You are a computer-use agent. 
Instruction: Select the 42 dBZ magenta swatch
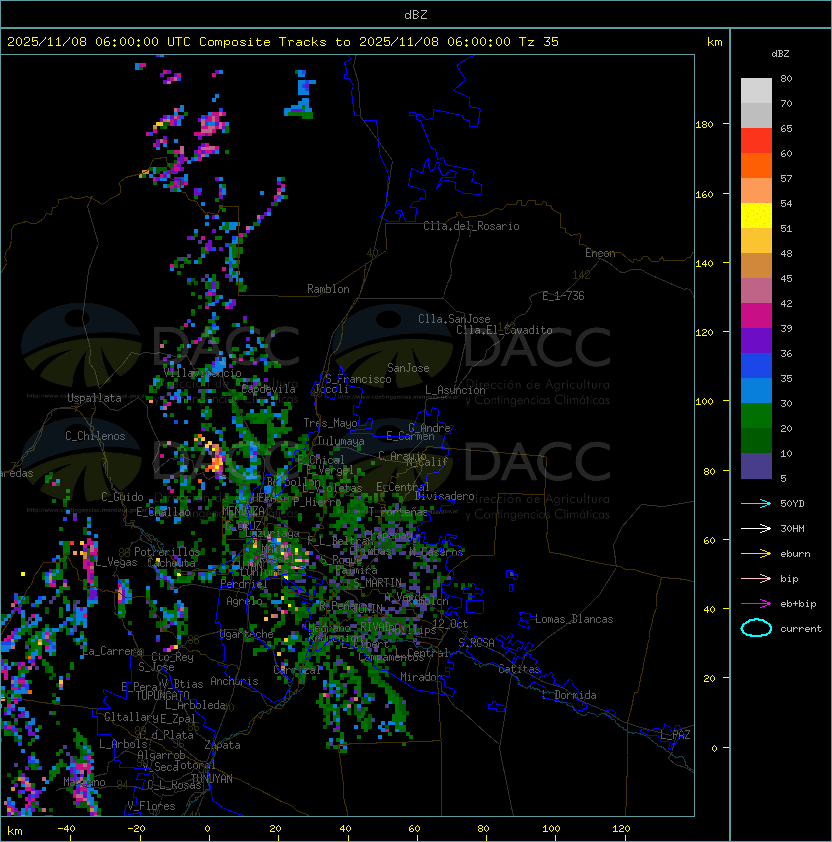coord(756,315)
